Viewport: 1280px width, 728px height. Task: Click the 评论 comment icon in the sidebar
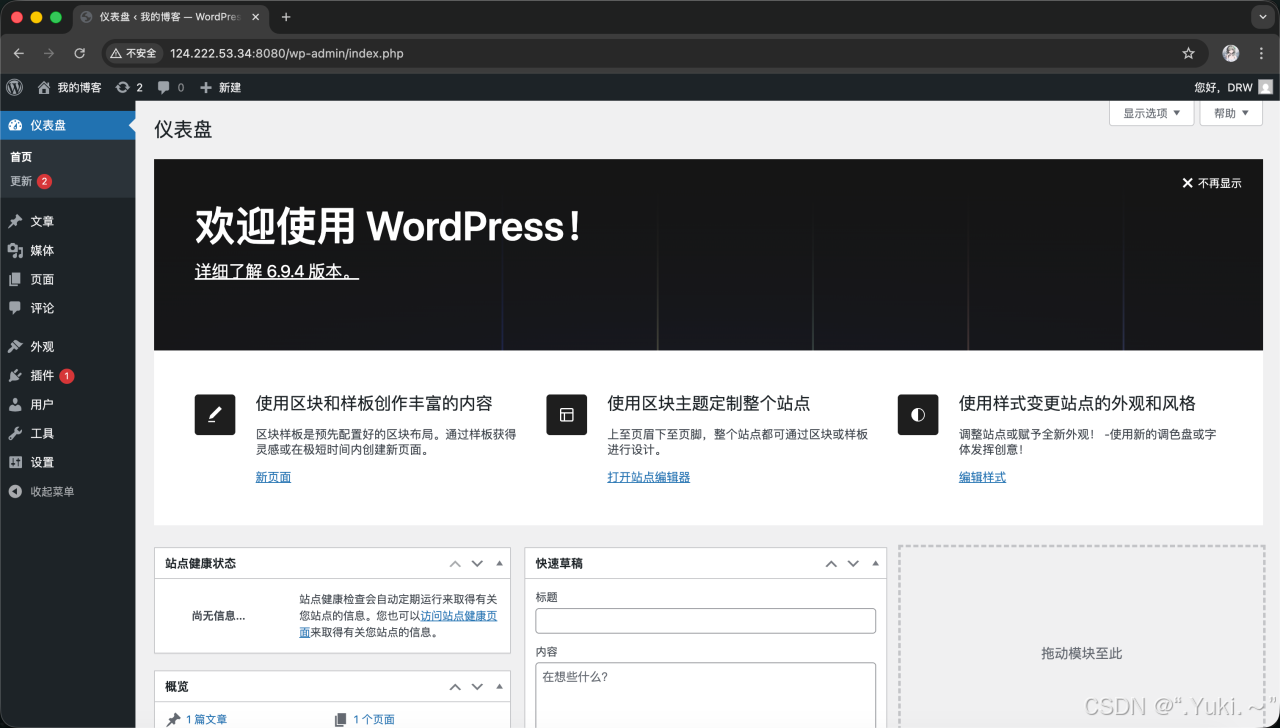[x=15, y=308]
